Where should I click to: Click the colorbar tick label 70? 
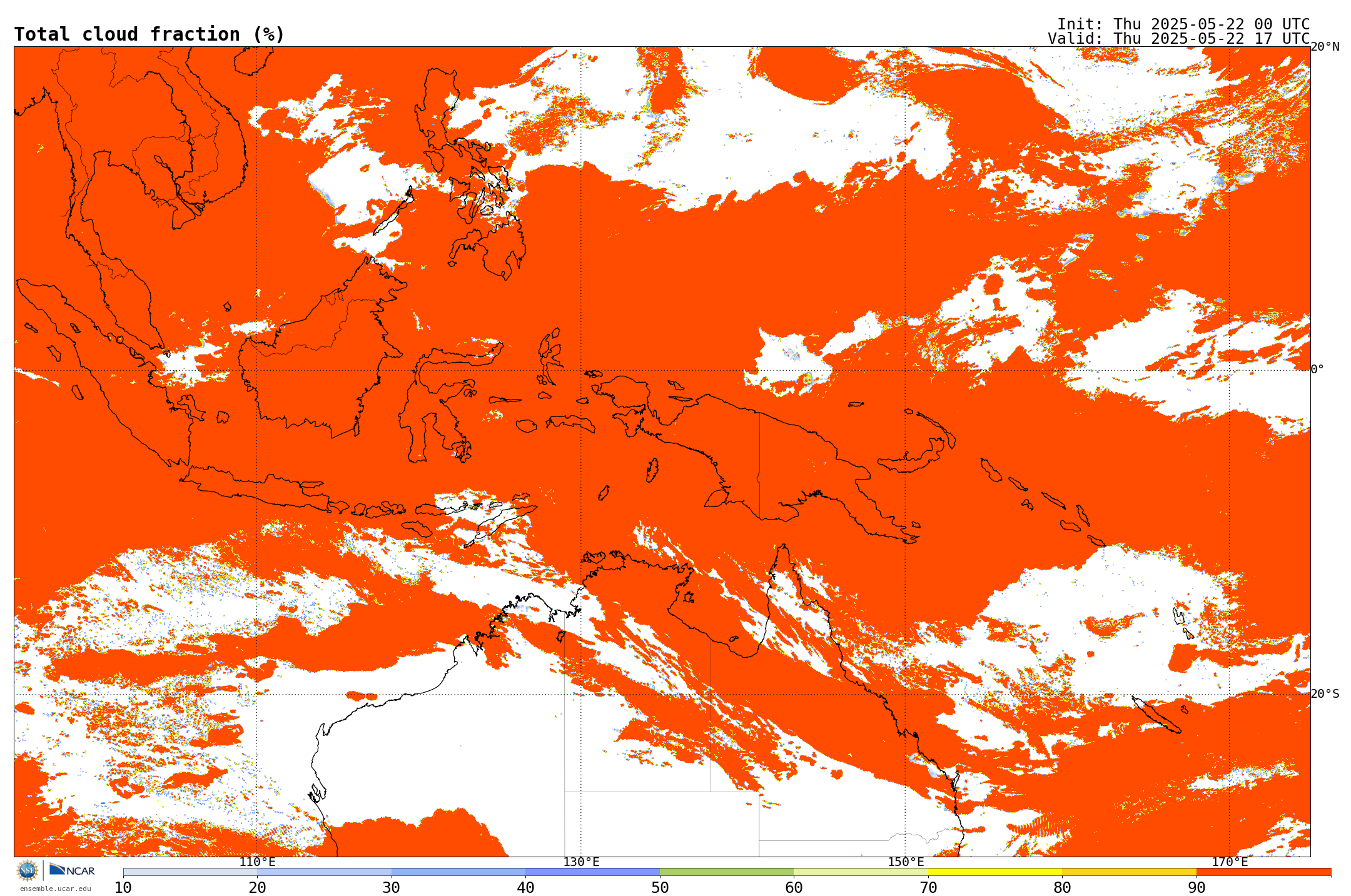point(928,888)
